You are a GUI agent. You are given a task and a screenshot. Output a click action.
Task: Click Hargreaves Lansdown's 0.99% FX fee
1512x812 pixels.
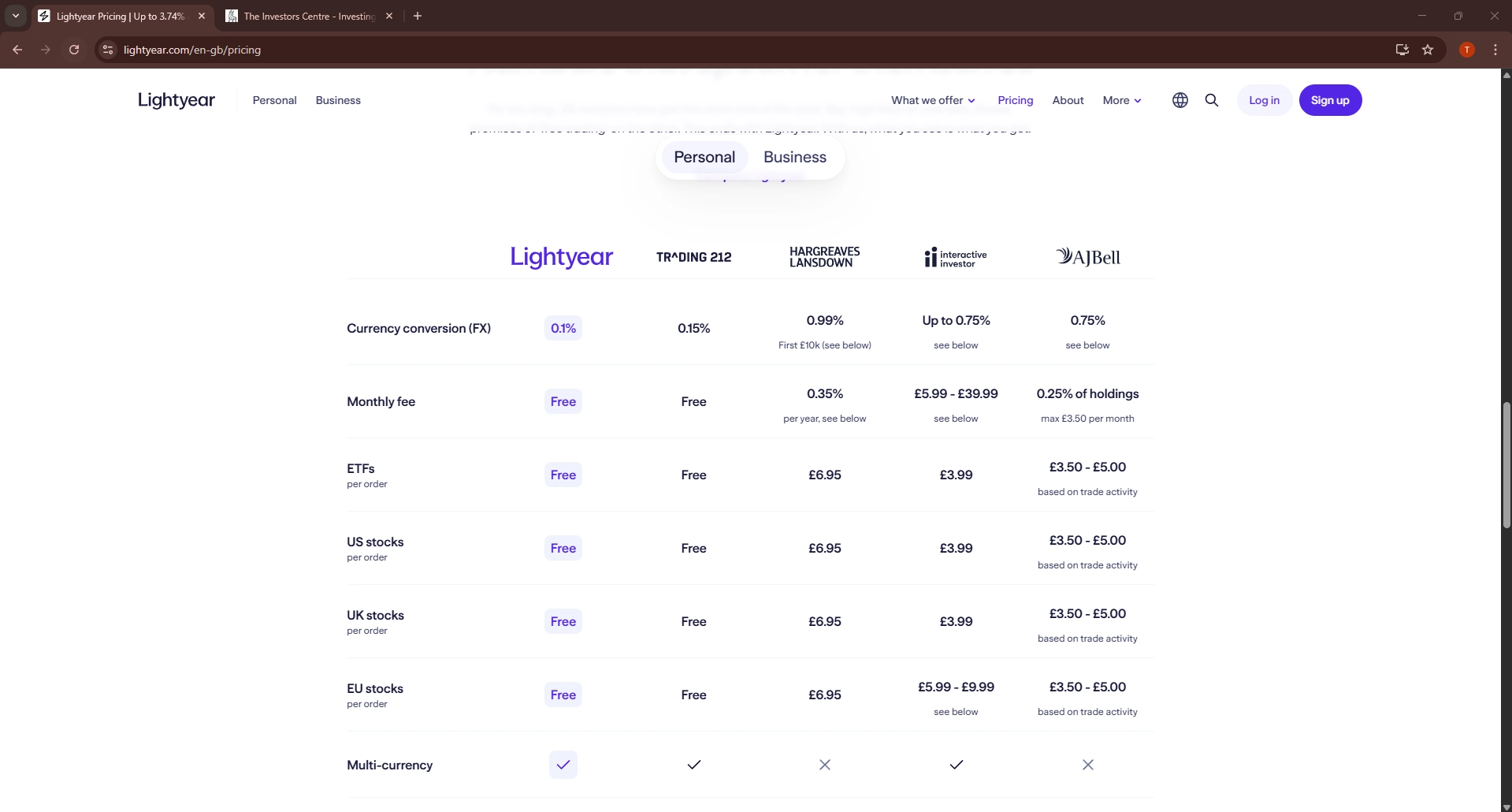(825, 320)
